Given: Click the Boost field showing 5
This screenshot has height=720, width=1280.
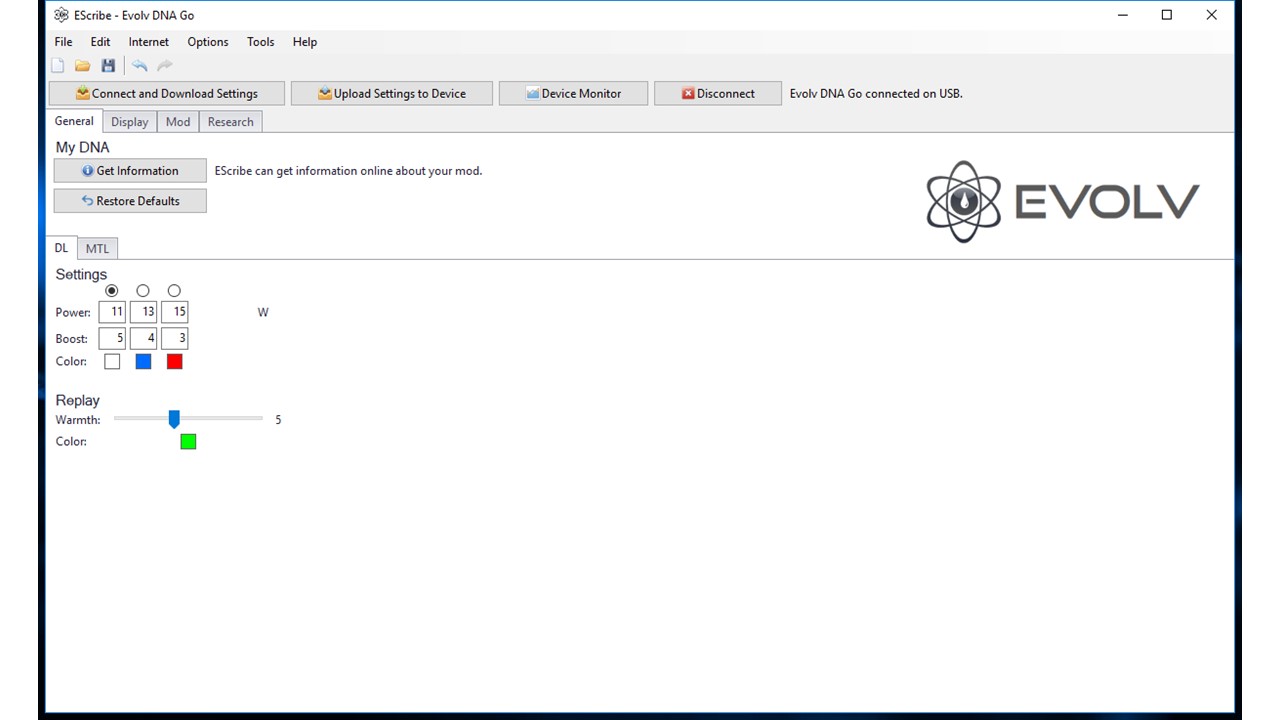Looking at the screenshot, I should (112, 338).
